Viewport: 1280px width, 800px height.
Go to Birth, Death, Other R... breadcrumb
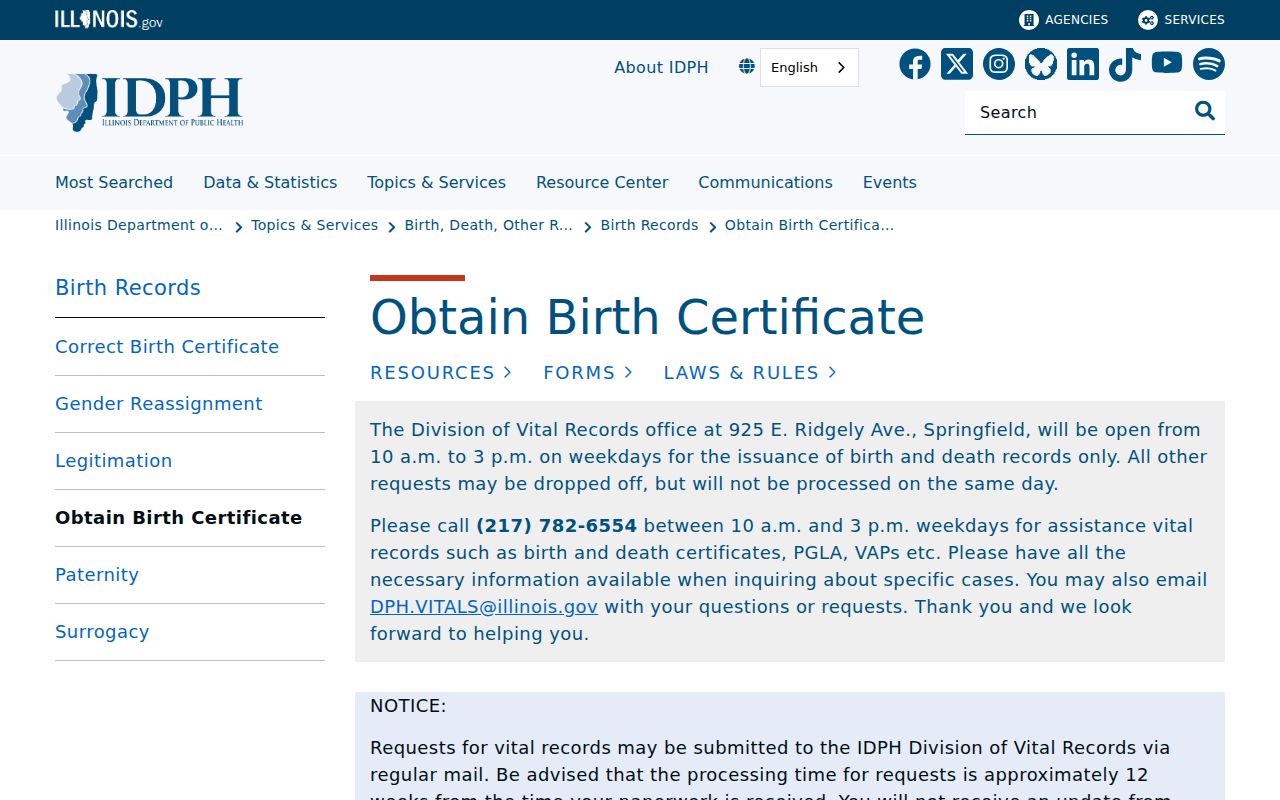point(489,225)
